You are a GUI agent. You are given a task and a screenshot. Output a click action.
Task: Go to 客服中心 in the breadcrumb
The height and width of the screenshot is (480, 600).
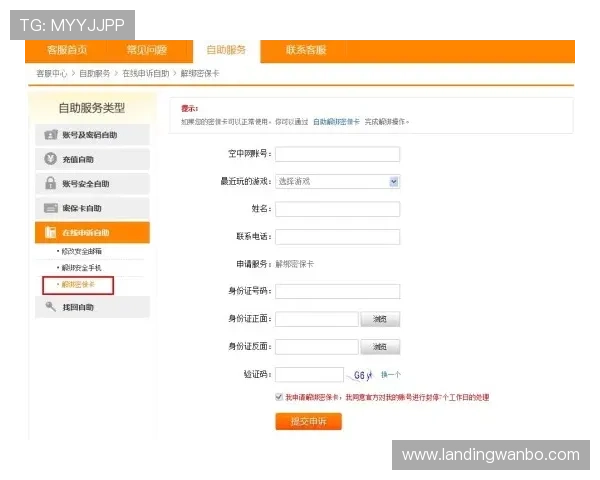[x=52, y=73]
